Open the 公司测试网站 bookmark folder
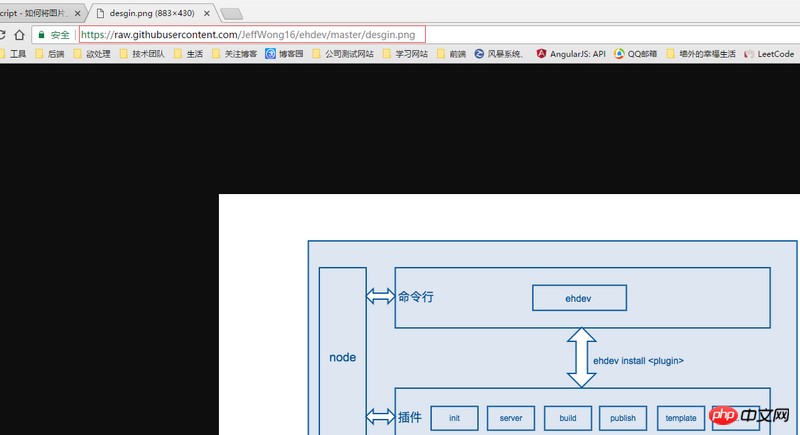800x435 pixels. (343, 54)
